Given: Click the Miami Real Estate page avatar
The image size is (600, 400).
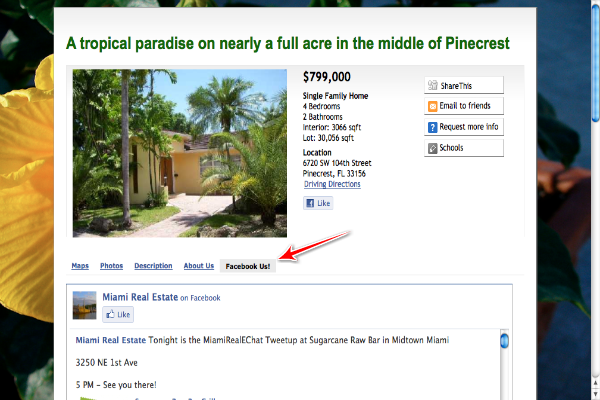Looking at the screenshot, I should [x=85, y=305].
